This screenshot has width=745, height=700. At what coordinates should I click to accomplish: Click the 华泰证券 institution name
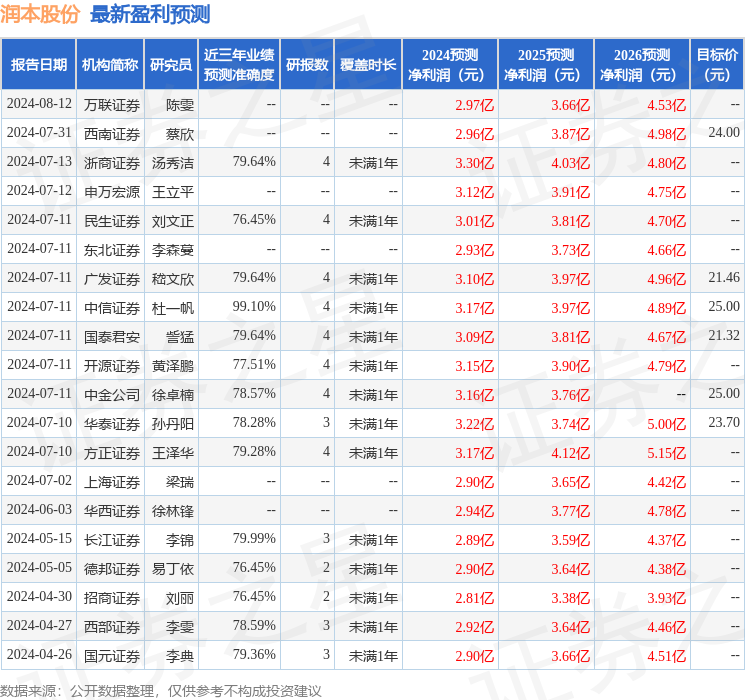tap(112, 424)
